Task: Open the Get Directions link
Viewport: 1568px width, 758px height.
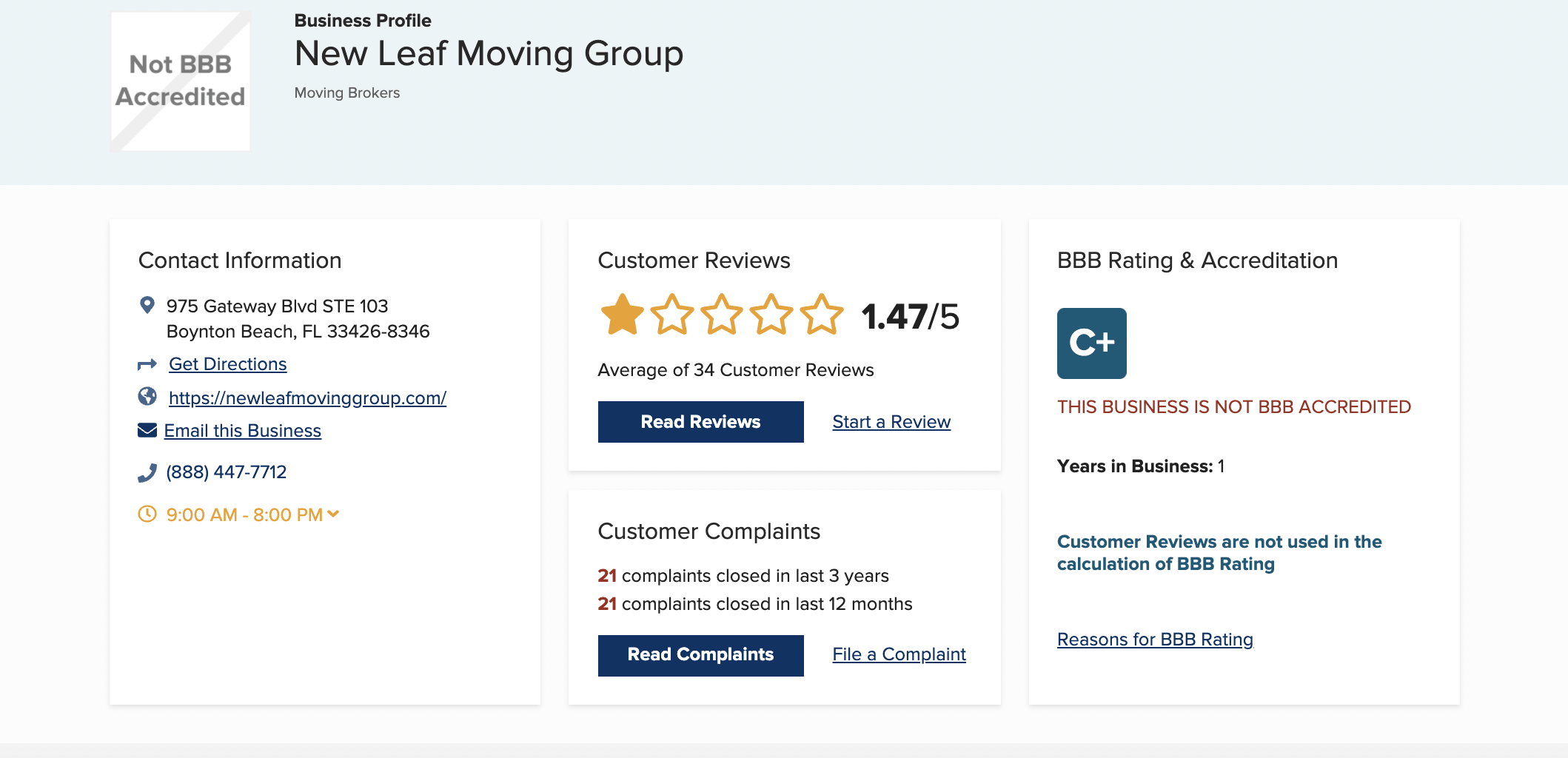Action: click(227, 364)
